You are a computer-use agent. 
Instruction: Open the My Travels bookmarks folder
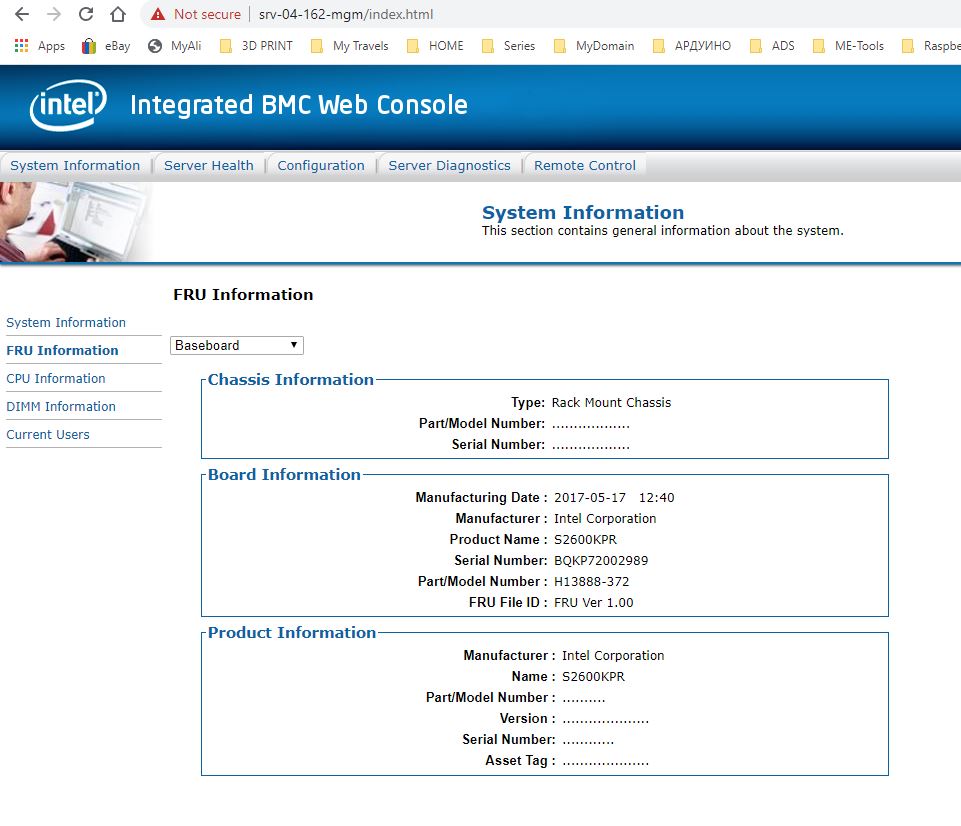coord(350,46)
